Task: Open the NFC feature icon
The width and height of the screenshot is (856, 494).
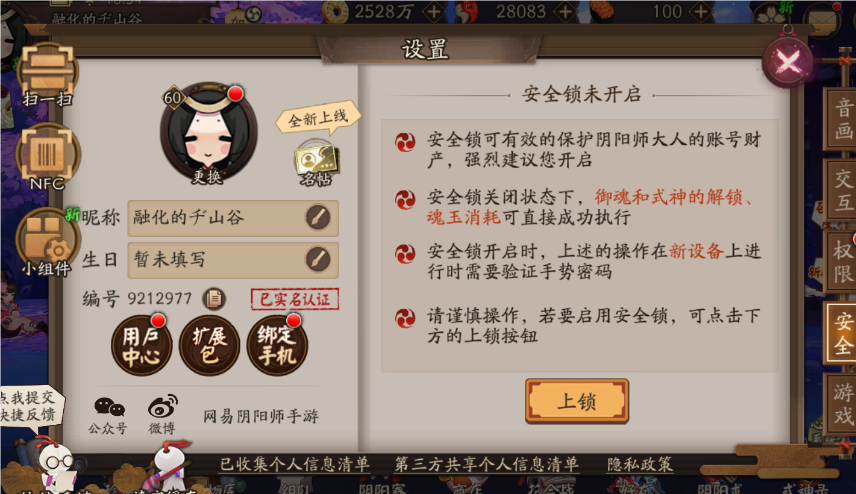Action: coord(47,158)
